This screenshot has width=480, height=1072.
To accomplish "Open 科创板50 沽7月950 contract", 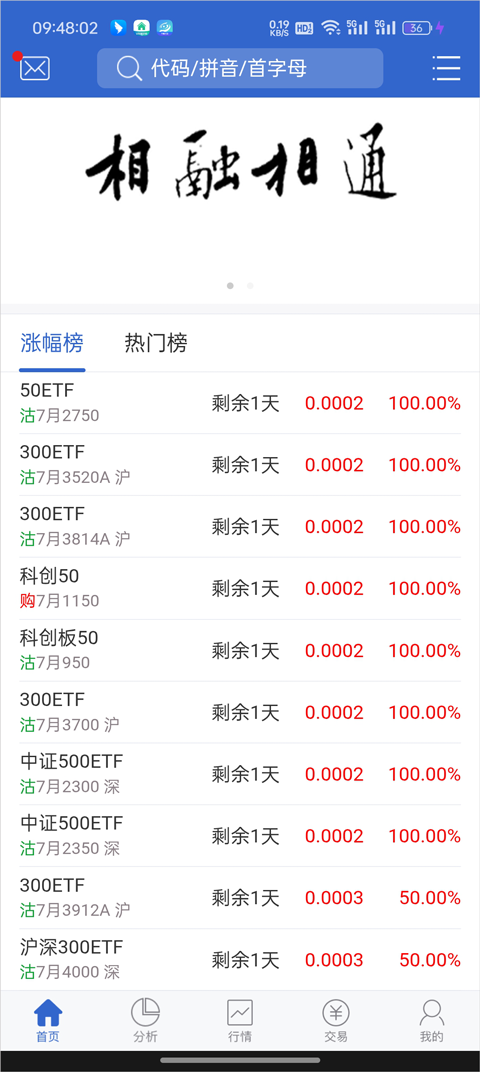I will 240,650.
